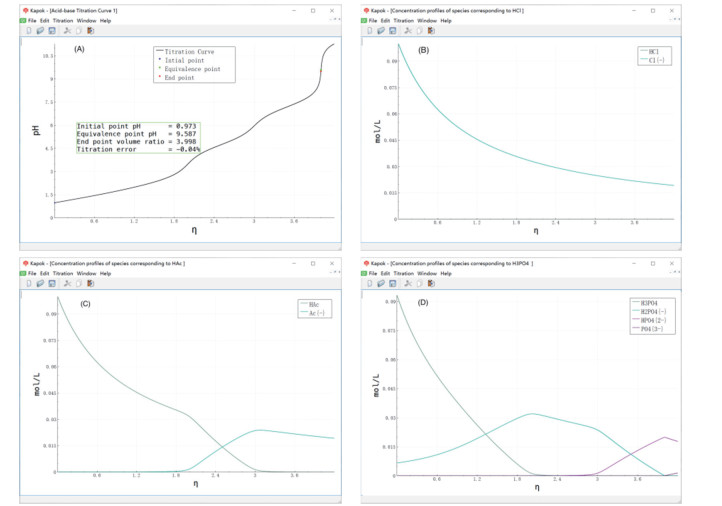
Task: Click Copy icon in HAc profiles window toolbar
Action: [79, 283]
